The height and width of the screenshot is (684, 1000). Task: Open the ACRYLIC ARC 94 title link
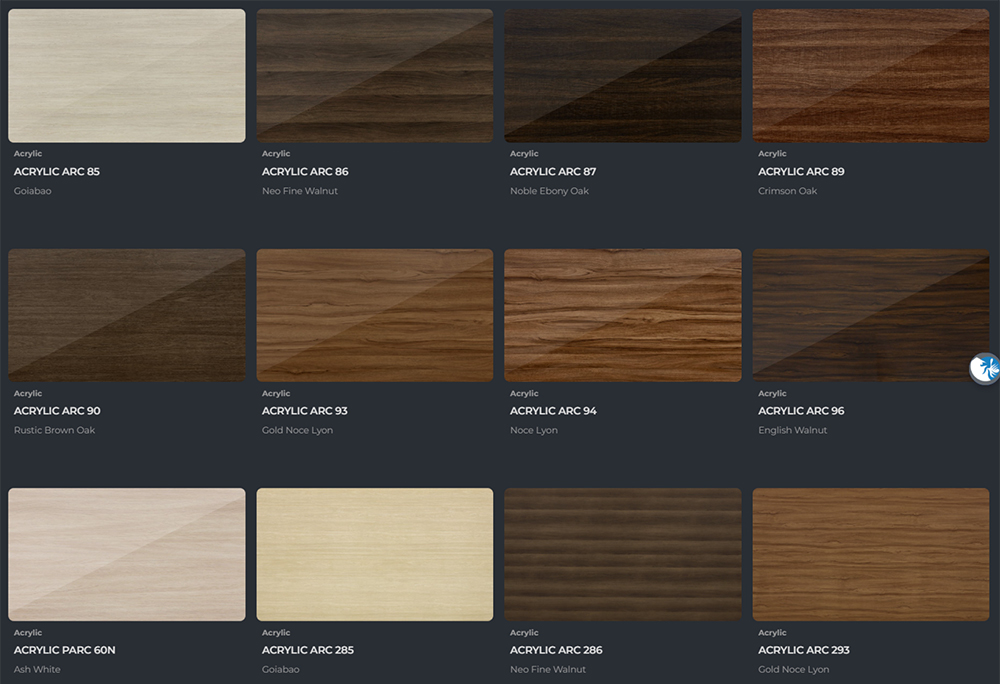(x=553, y=411)
